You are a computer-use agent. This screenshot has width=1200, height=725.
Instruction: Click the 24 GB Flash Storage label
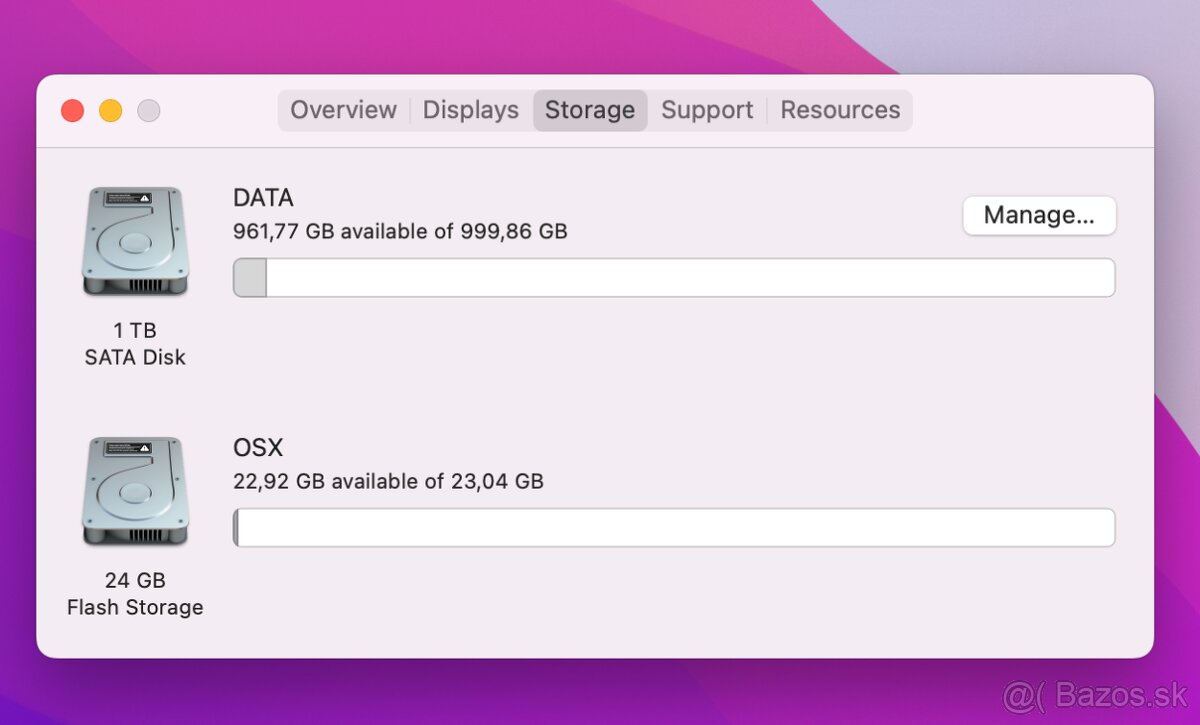click(135, 594)
